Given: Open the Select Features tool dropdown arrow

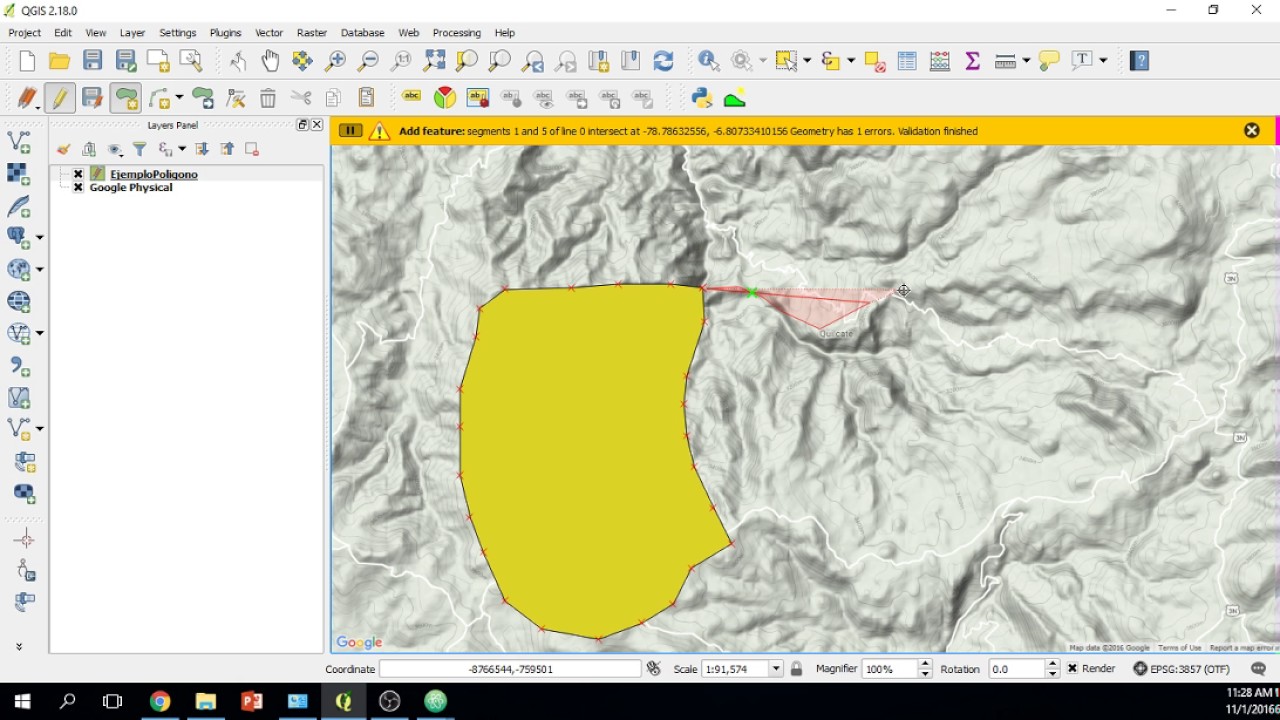Looking at the screenshot, I should click(807, 61).
